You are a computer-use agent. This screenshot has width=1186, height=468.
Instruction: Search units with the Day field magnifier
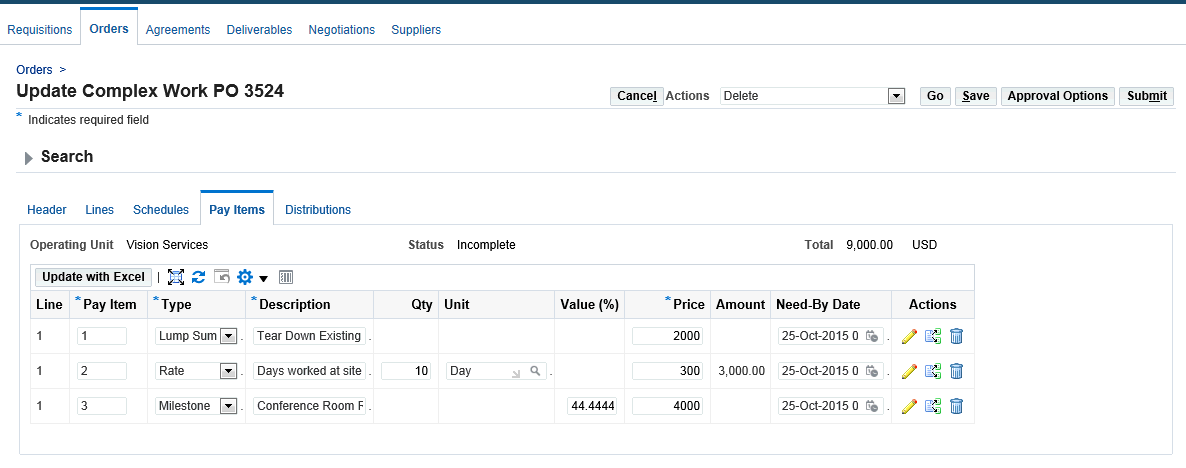click(x=536, y=371)
